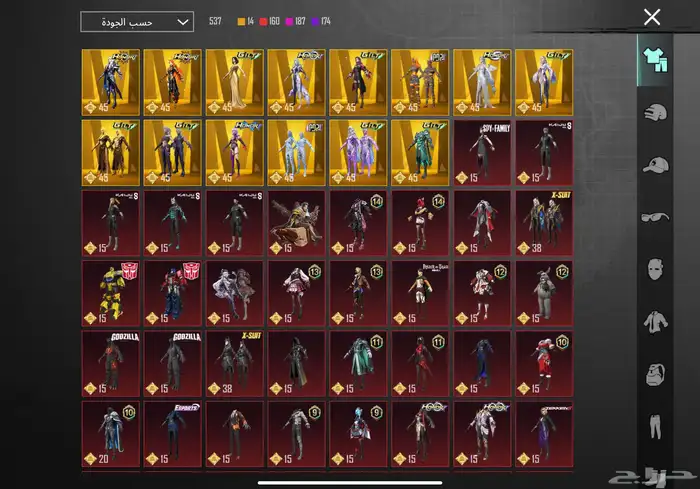Image resolution: width=700 pixels, height=489 pixels.
Task: Select the outfit sets category icon
Action: click(655, 58)
